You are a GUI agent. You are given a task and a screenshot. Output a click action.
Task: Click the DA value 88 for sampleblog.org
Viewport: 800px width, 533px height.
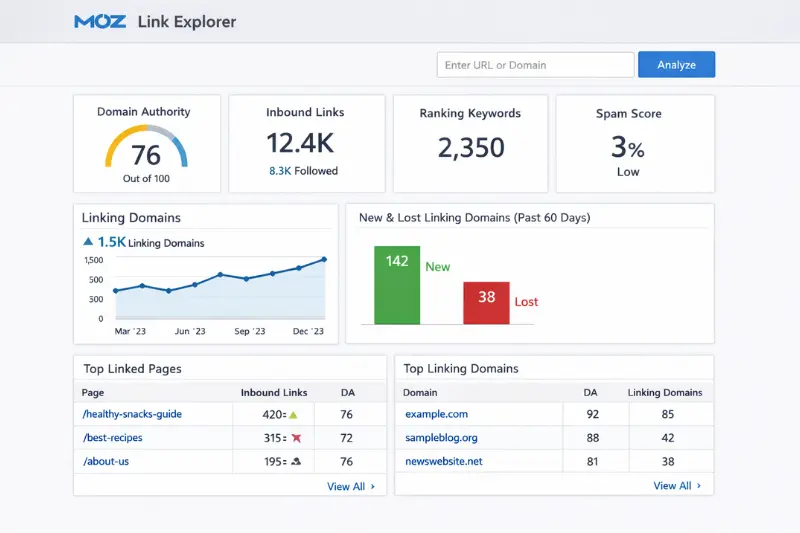point(592,438)
